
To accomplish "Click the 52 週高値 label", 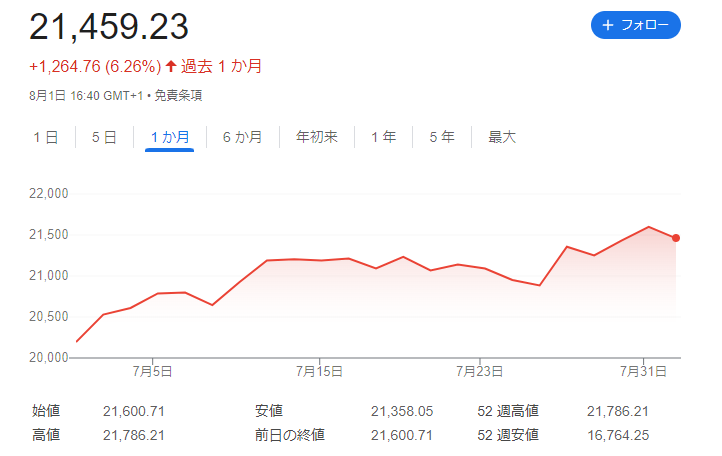I will [508, 411].
